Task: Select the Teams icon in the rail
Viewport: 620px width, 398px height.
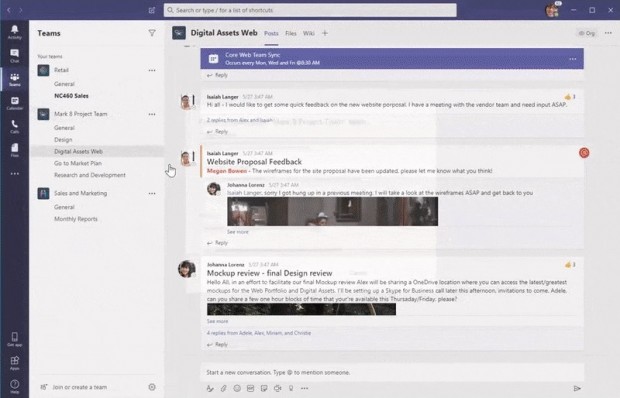Action: 15,79
